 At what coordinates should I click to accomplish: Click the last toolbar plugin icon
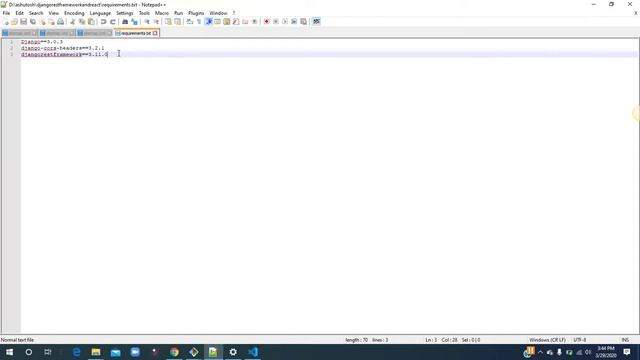[x=316, y=22]
